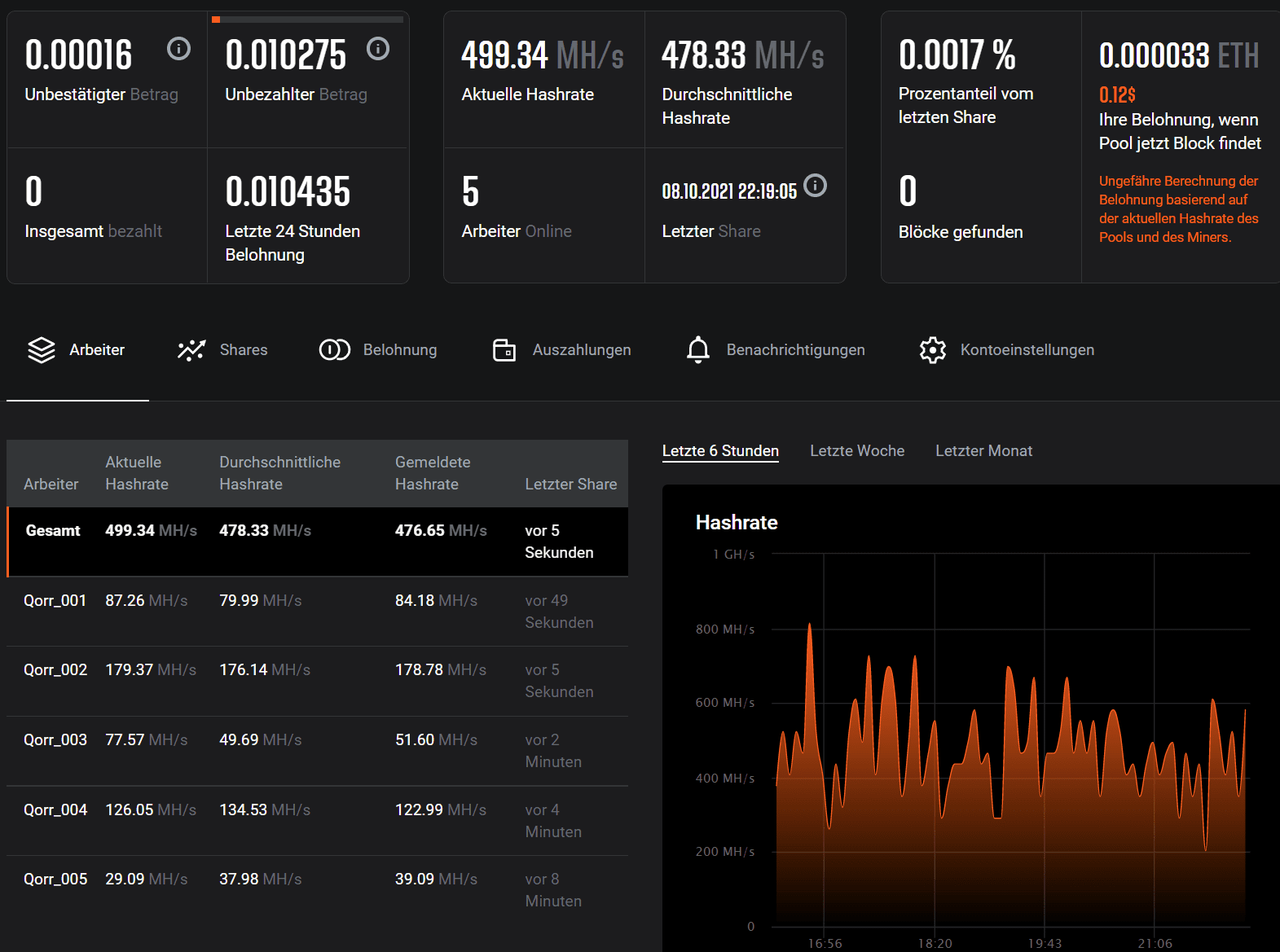
Task: Click the unpaid balance progress bar
Action: [307, 19]
